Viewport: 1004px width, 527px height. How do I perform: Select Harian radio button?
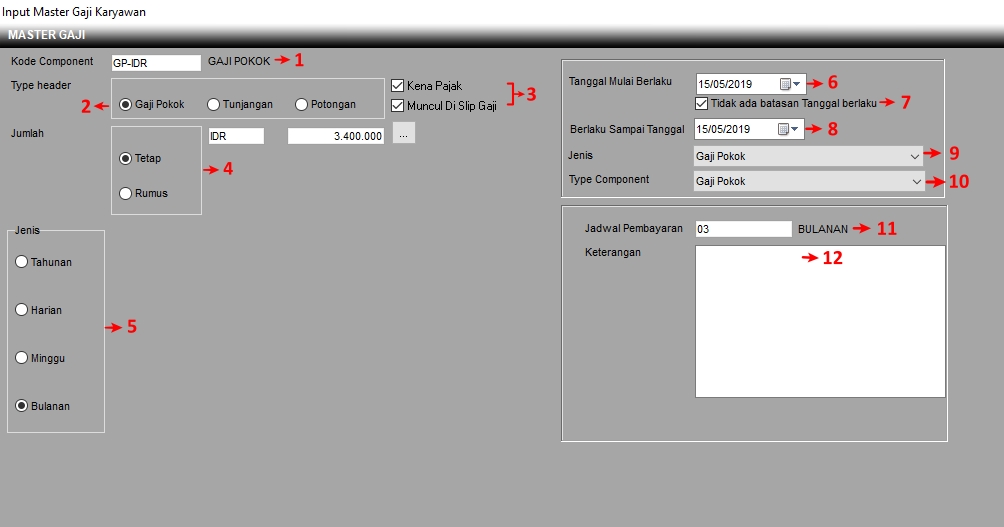[22, 310]
